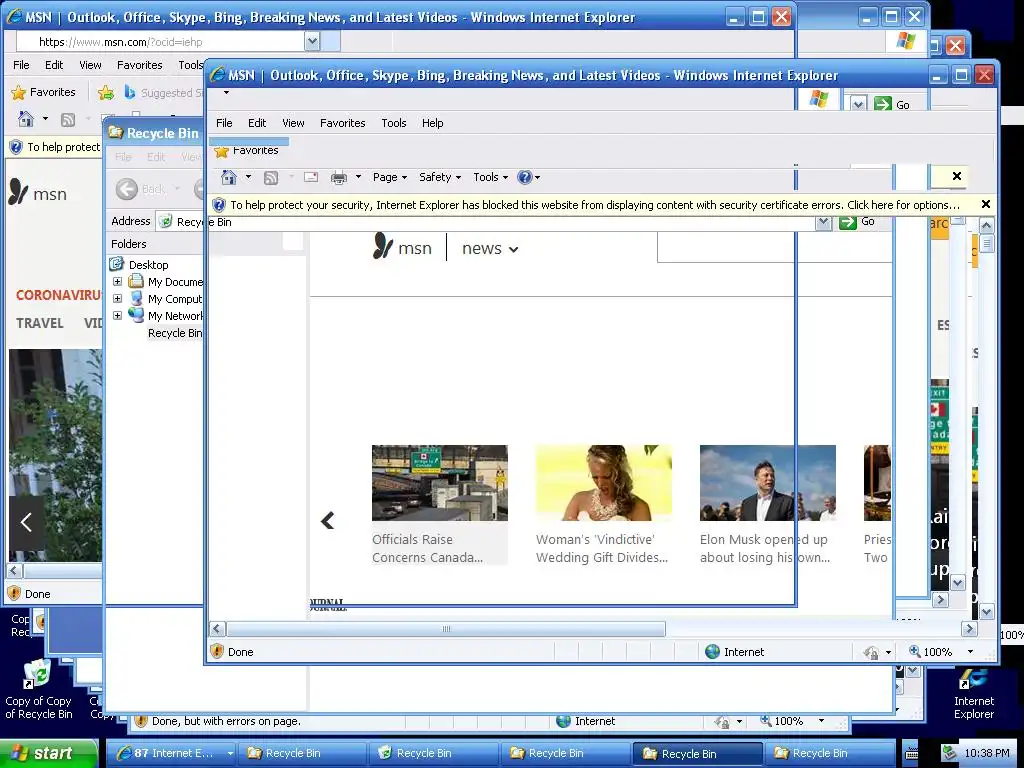Open View menu in front MSN window
Image resolution: width=1024 pixels, height=768 pixels.
coord(293,123)
